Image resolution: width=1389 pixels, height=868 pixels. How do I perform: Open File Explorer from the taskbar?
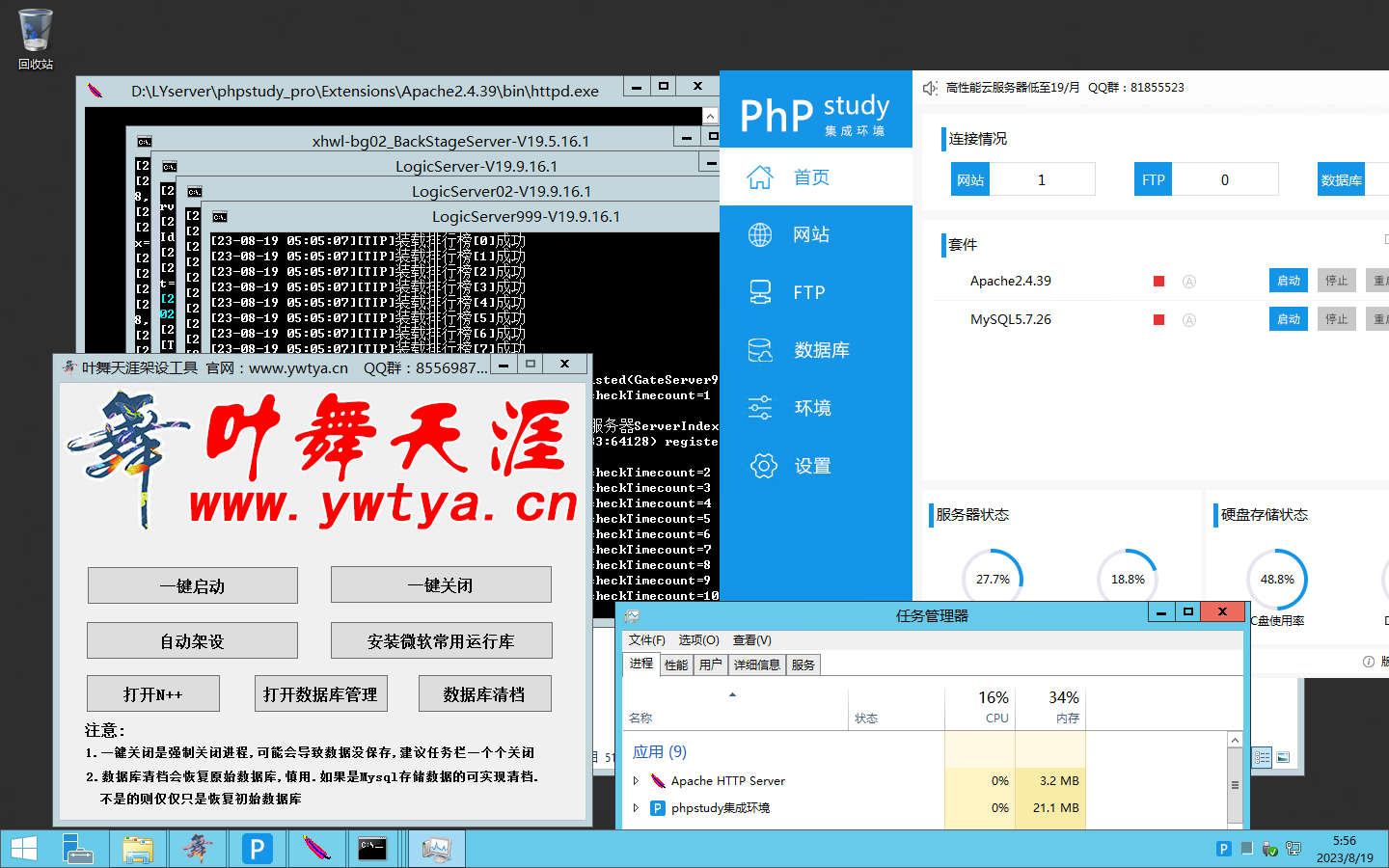pos(138,849)
